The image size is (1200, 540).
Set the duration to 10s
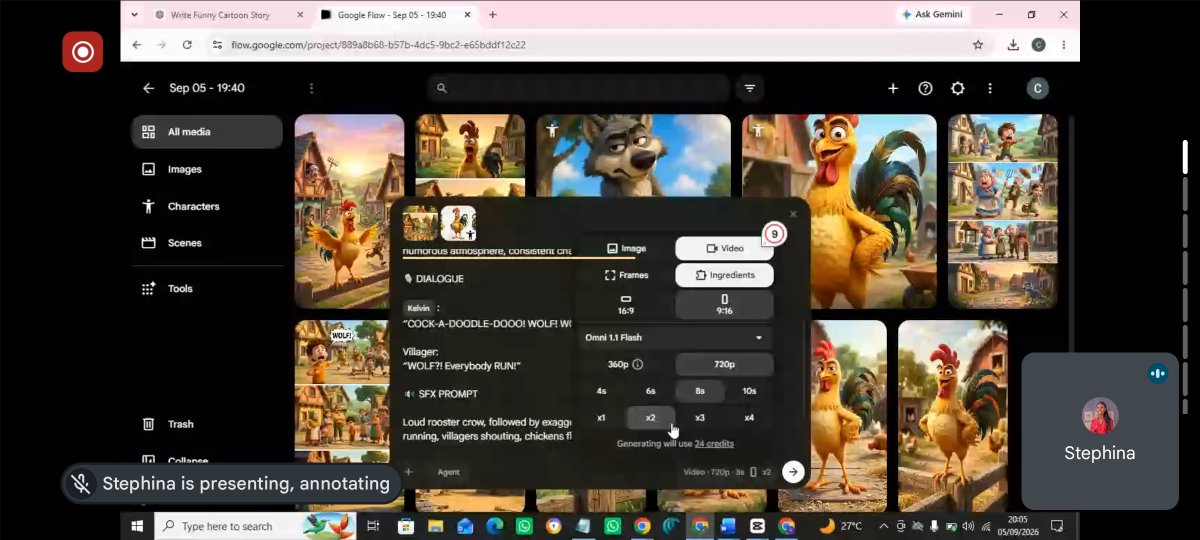(x=749, y=391)
